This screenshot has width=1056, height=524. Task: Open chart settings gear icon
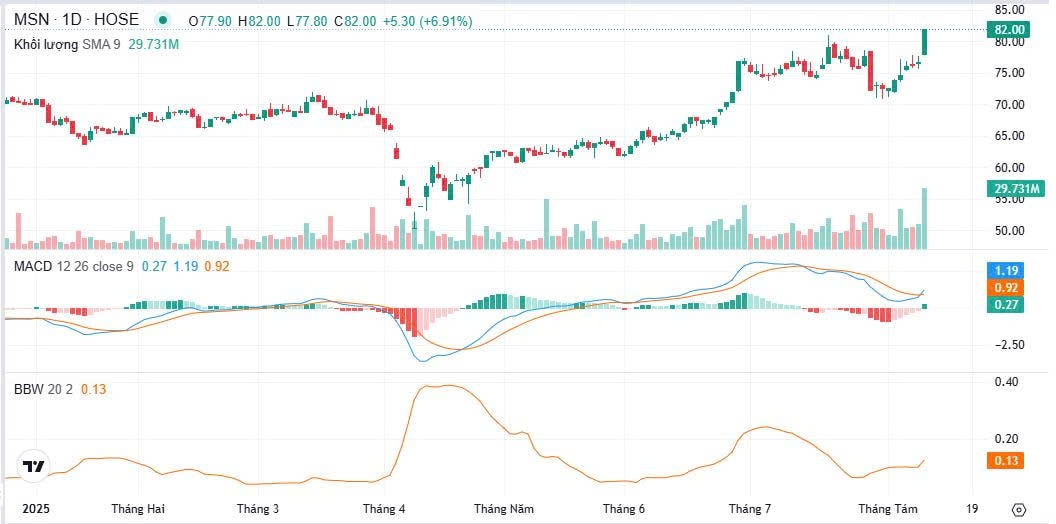1019,509
